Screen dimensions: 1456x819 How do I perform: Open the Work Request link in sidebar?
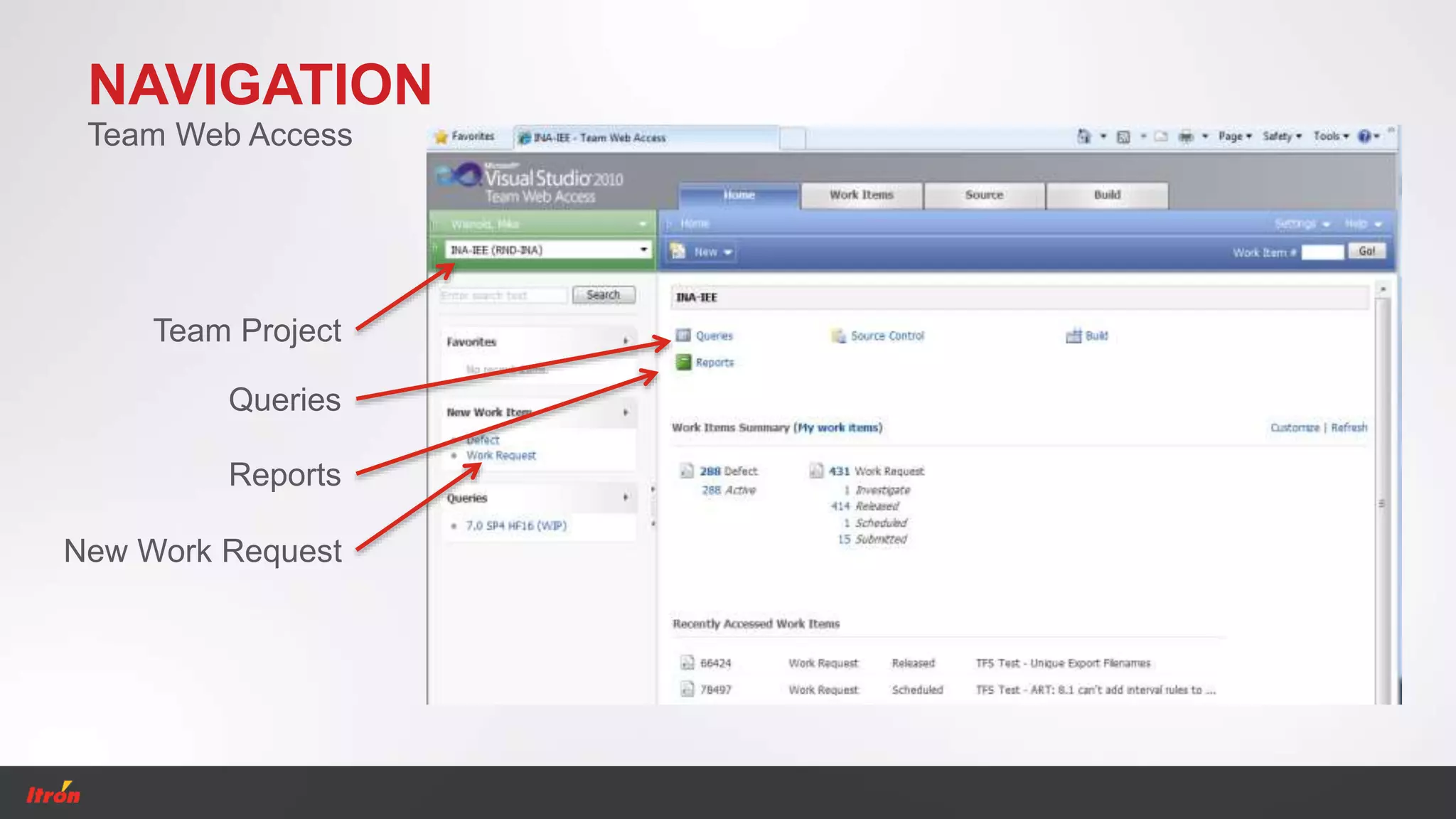[x=501, y=456]
